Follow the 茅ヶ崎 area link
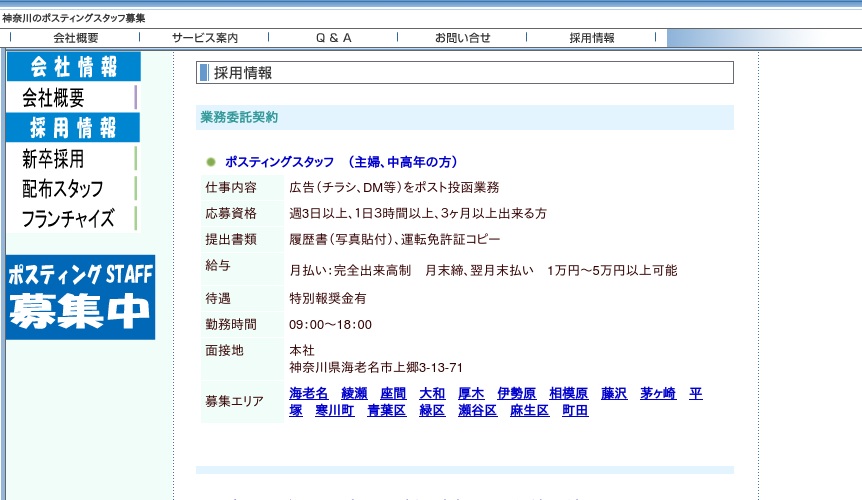The height and width of the screenshot is (500, 862). (x=659, y=394)
